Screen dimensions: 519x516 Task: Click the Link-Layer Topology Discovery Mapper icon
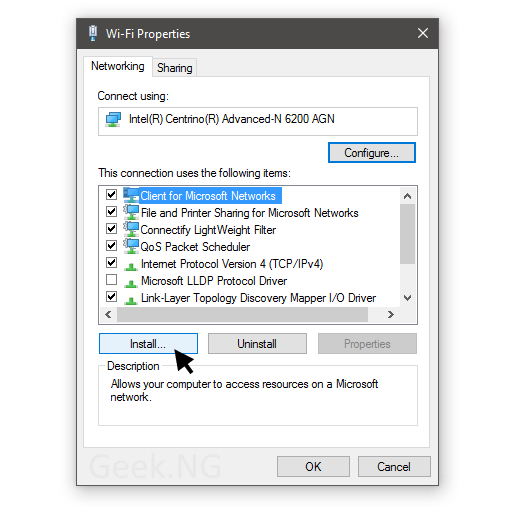[x=131, y=300]
